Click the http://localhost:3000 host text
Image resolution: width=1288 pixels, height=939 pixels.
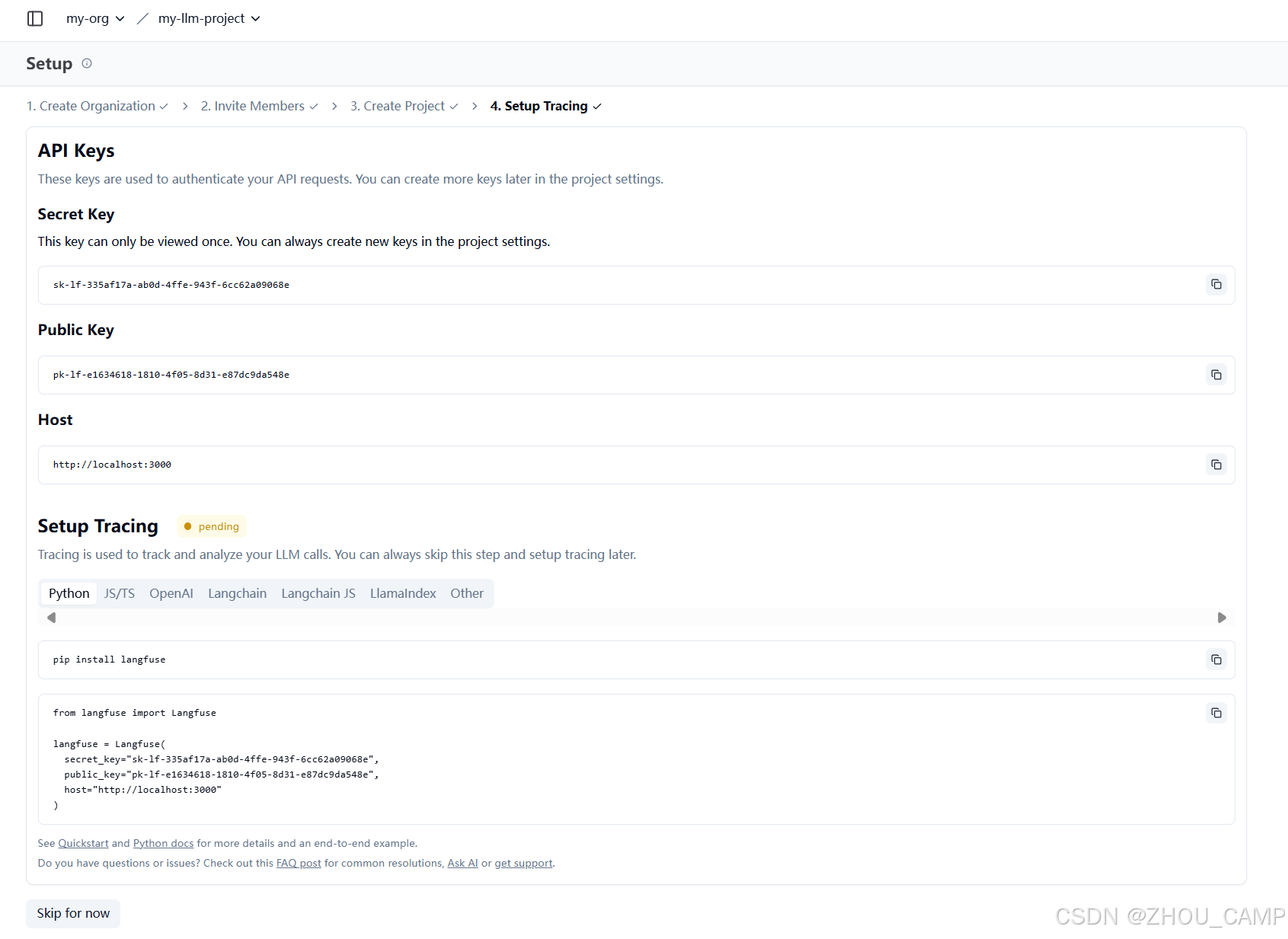[x=112, y=465]
